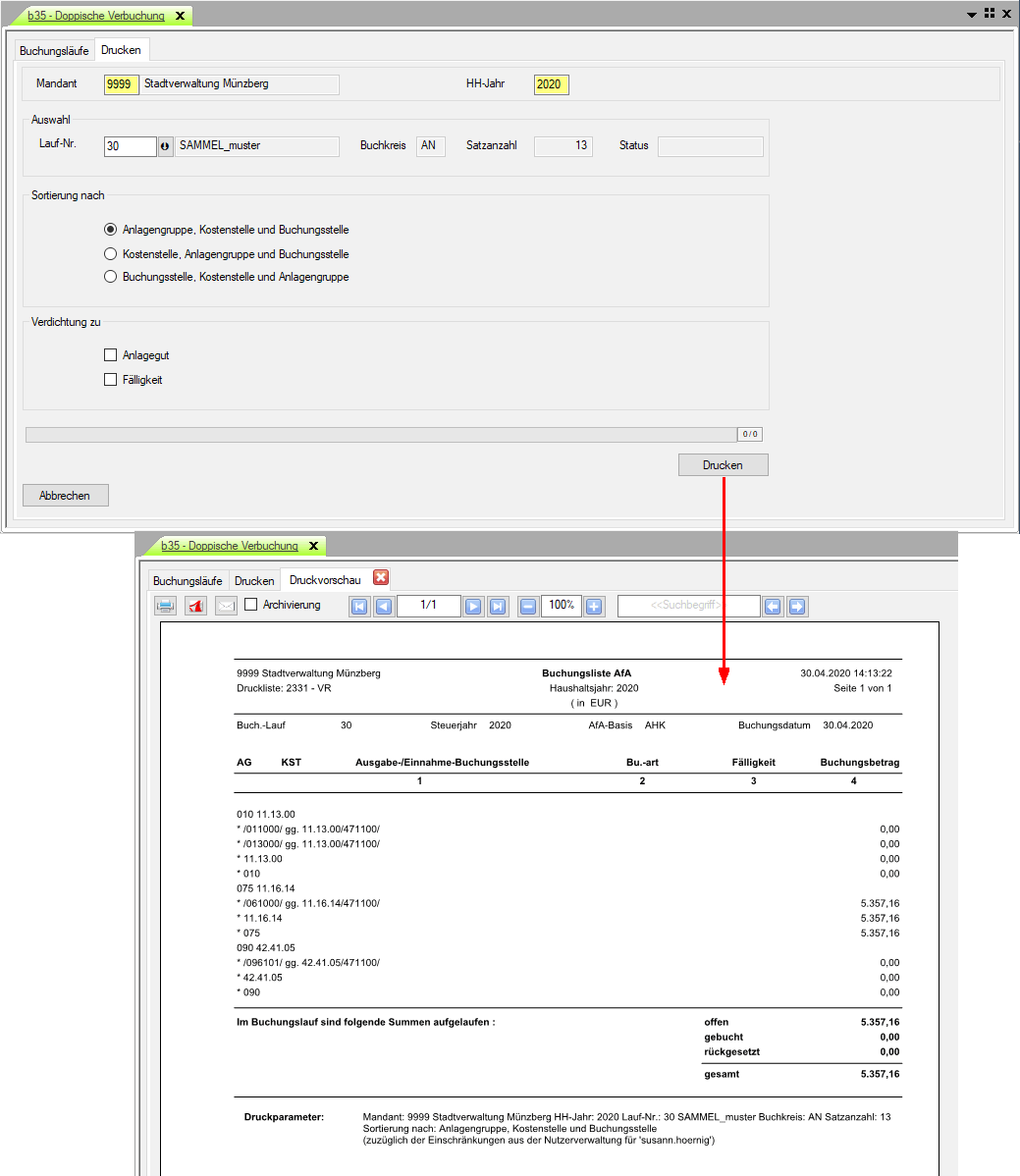The width and height of the screenshot is (1020, 1176).
Task: Check the Anlagegut option
Action: 111,355
